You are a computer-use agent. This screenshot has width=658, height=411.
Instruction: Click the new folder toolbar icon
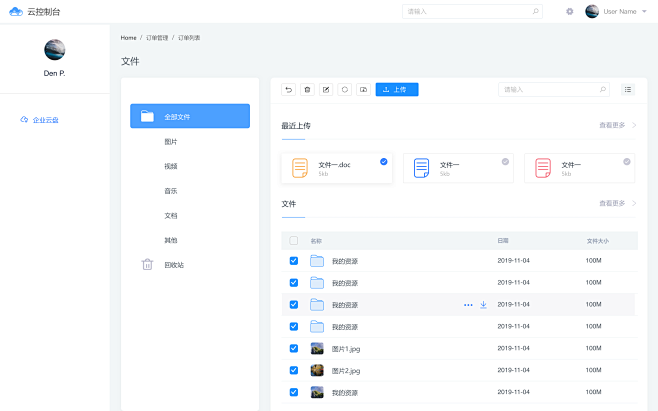coord(363,89)
